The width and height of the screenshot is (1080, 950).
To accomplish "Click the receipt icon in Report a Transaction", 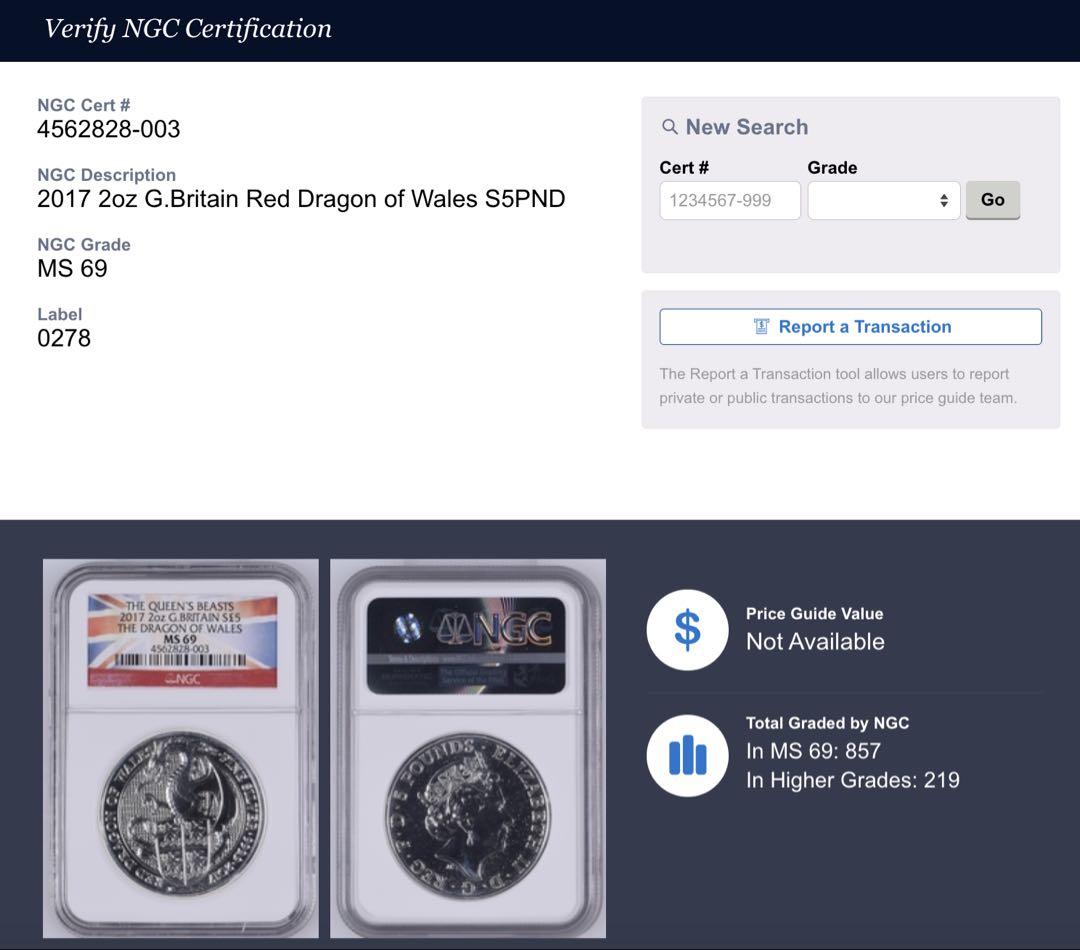I will pyautogui.click(x=761, y=327).
